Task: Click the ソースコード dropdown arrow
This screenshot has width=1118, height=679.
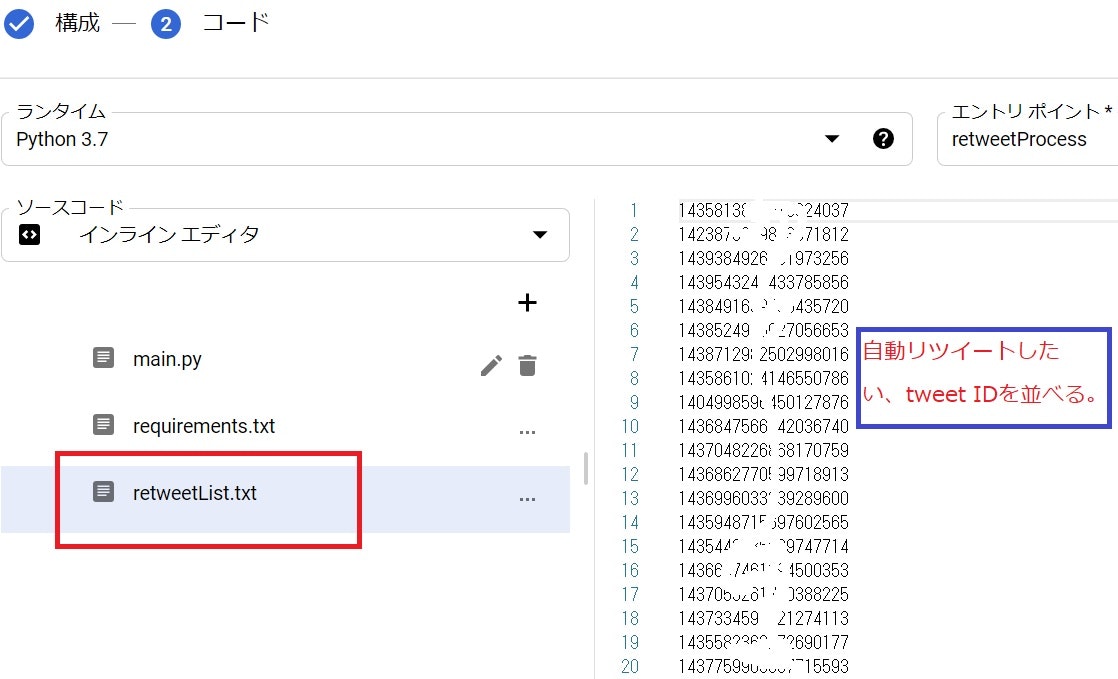Action: [x=540, y=234]
